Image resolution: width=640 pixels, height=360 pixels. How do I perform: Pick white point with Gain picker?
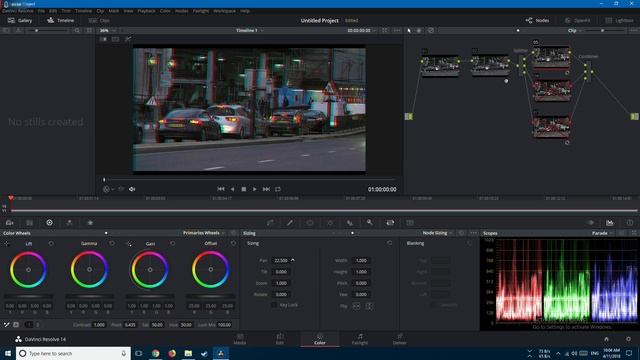click(x=129, y=244)
